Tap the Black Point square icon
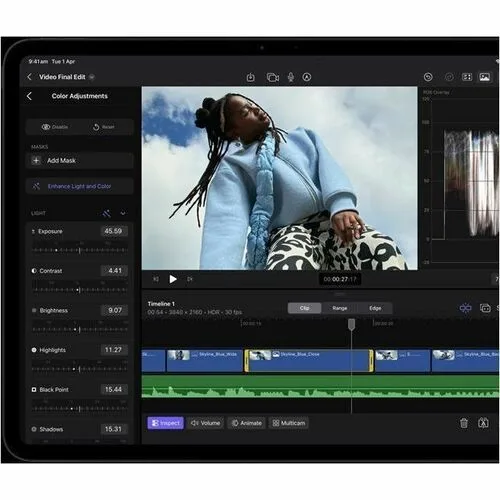 [x=34, y=390]
